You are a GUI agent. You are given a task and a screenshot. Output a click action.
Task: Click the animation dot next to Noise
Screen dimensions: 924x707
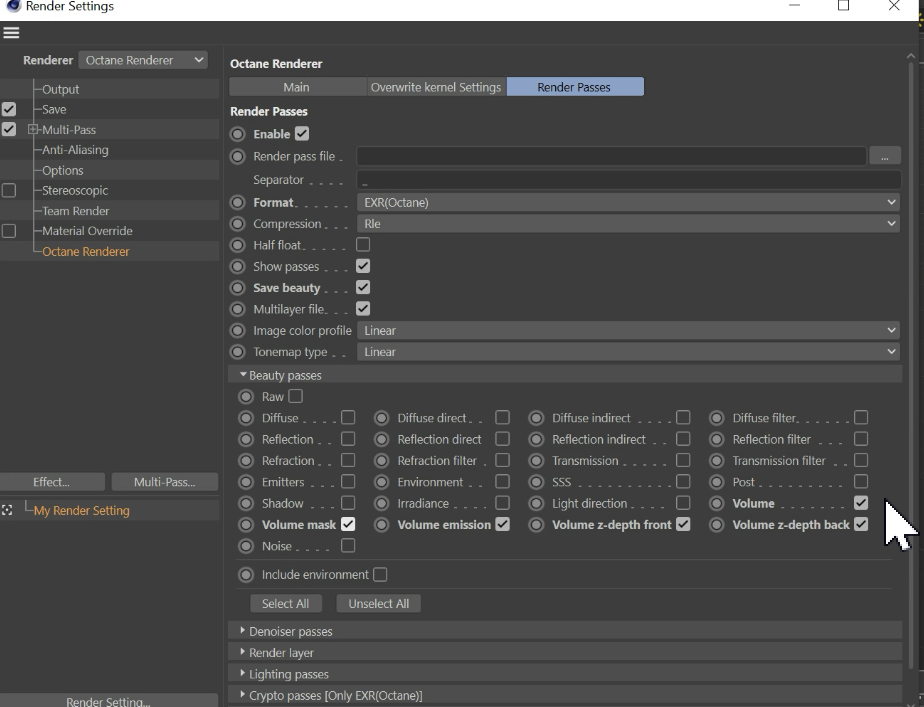[246, 546]
